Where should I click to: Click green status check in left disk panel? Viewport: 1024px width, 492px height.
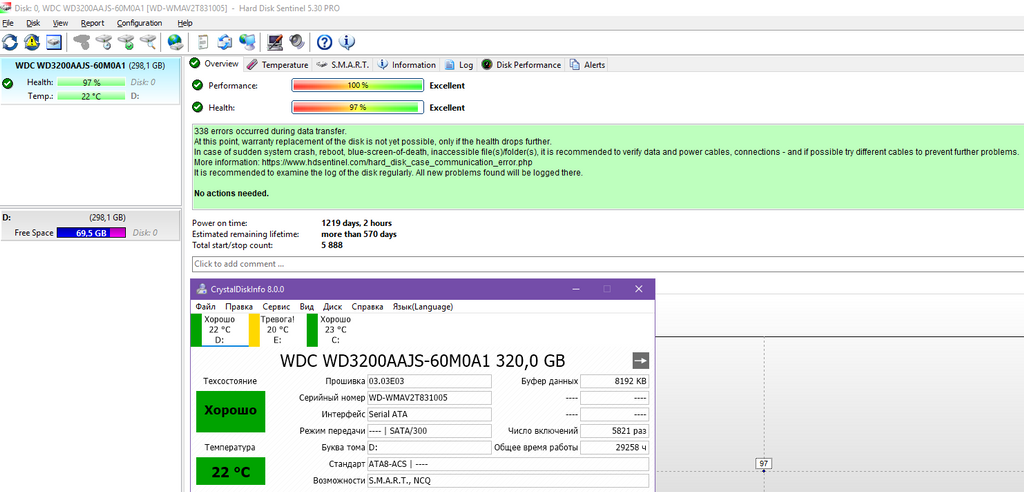[7, 83]
